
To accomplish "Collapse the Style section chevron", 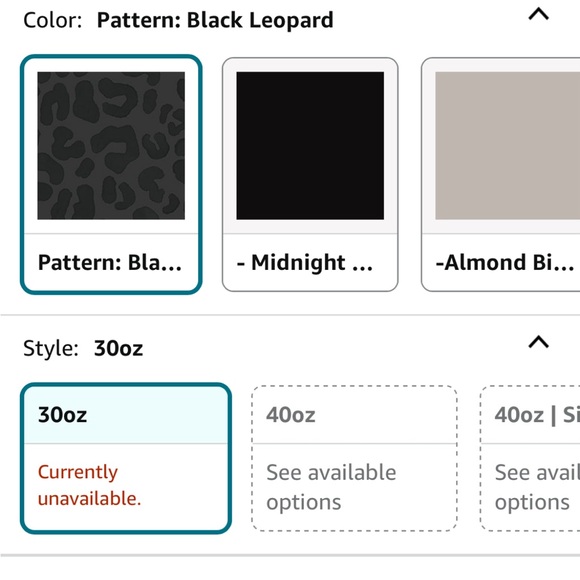I will pos(538,342).
